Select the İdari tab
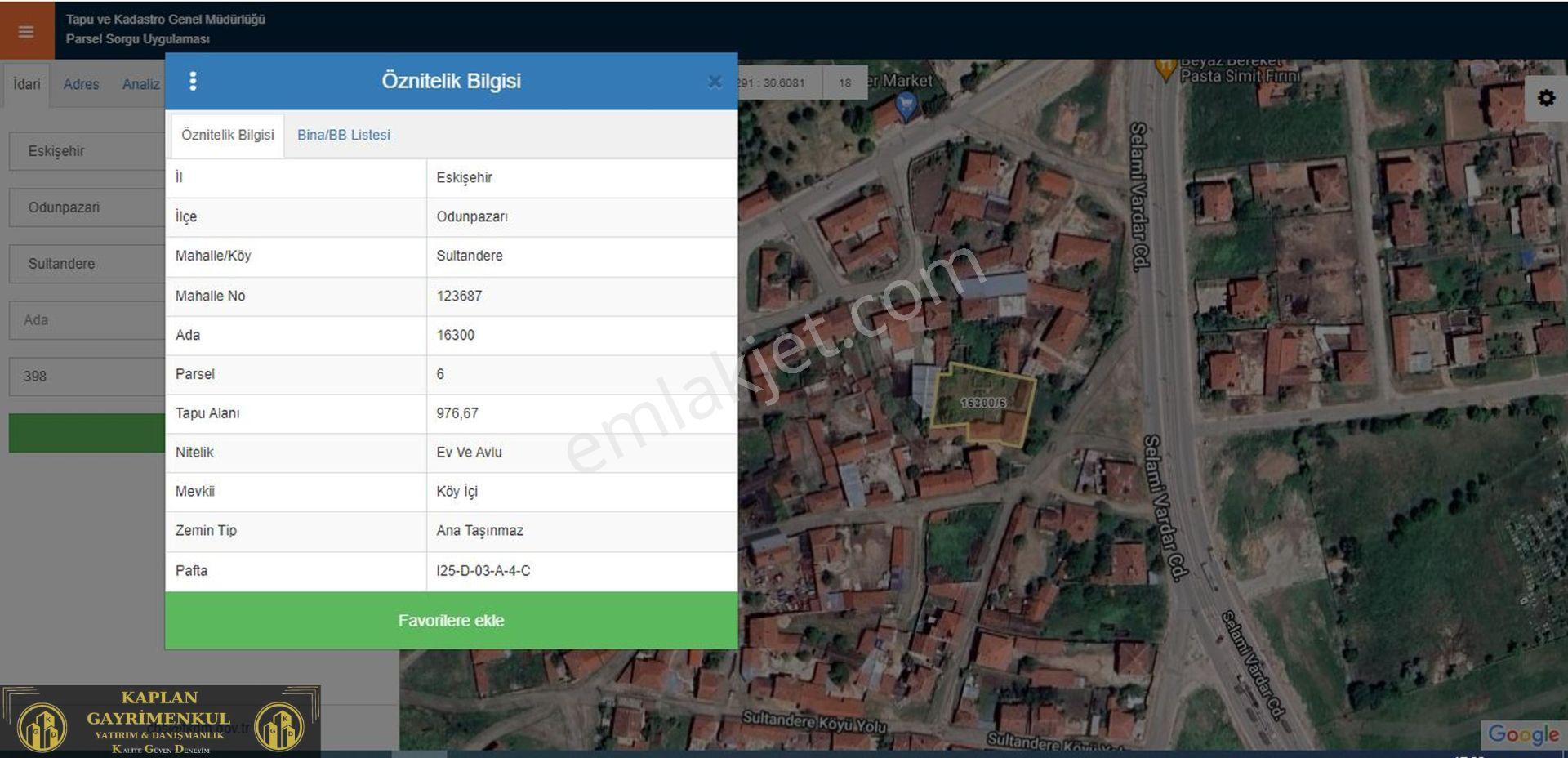 point(26,84)
